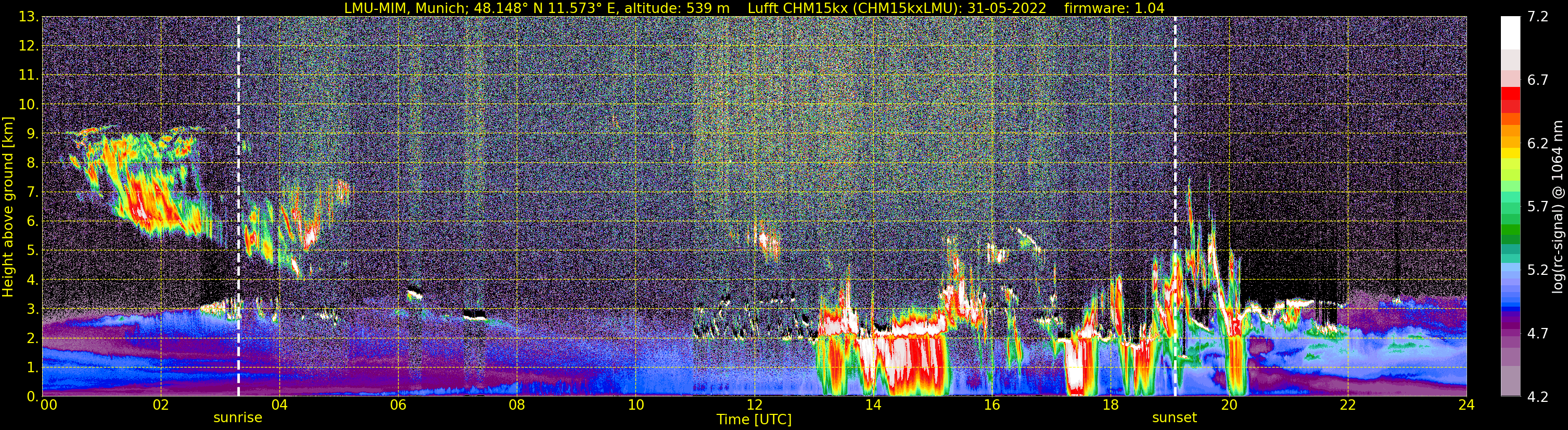
Task: Click the 'Height above ground [km]' axis label
Action: [8, 207]
